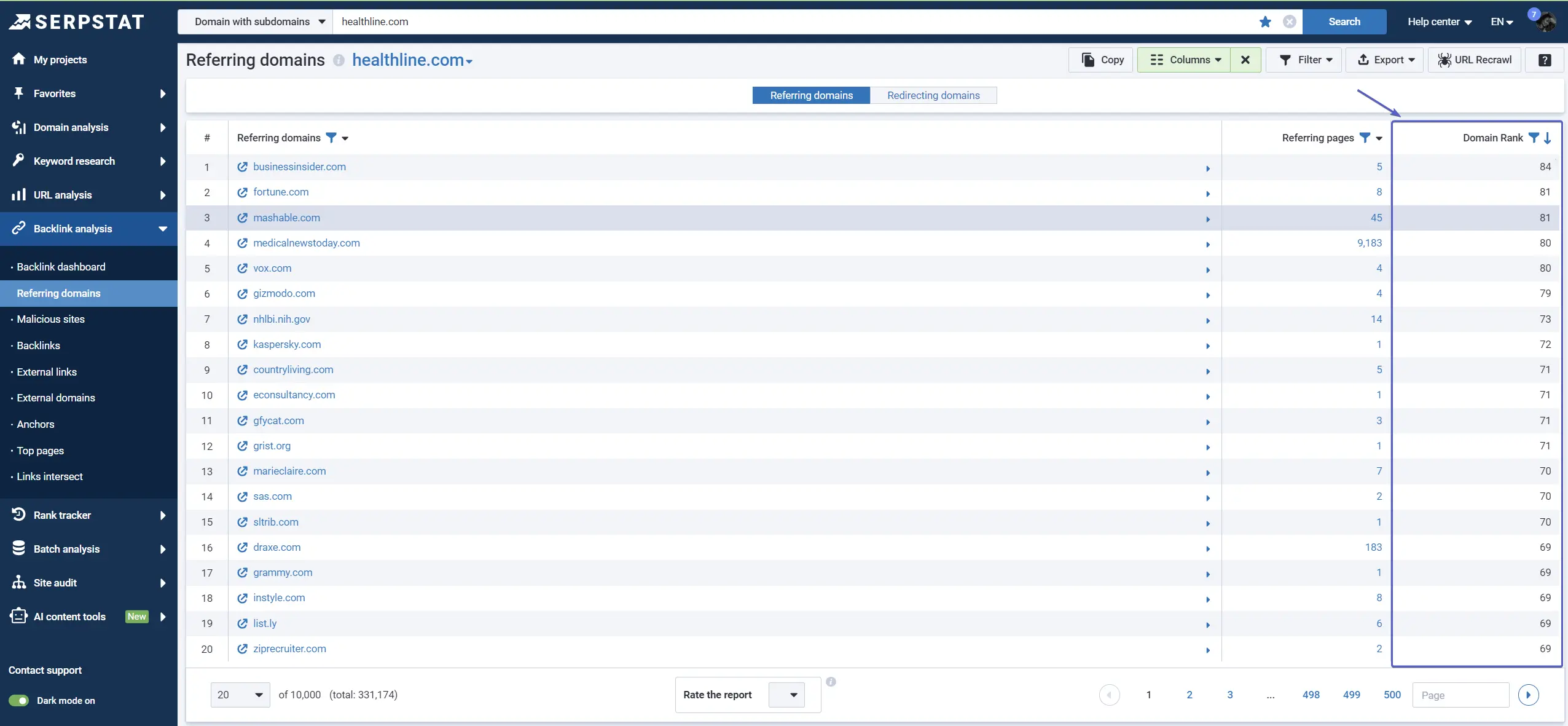
Task: Close the Columns selection with X
Action: coord(1245,60)
